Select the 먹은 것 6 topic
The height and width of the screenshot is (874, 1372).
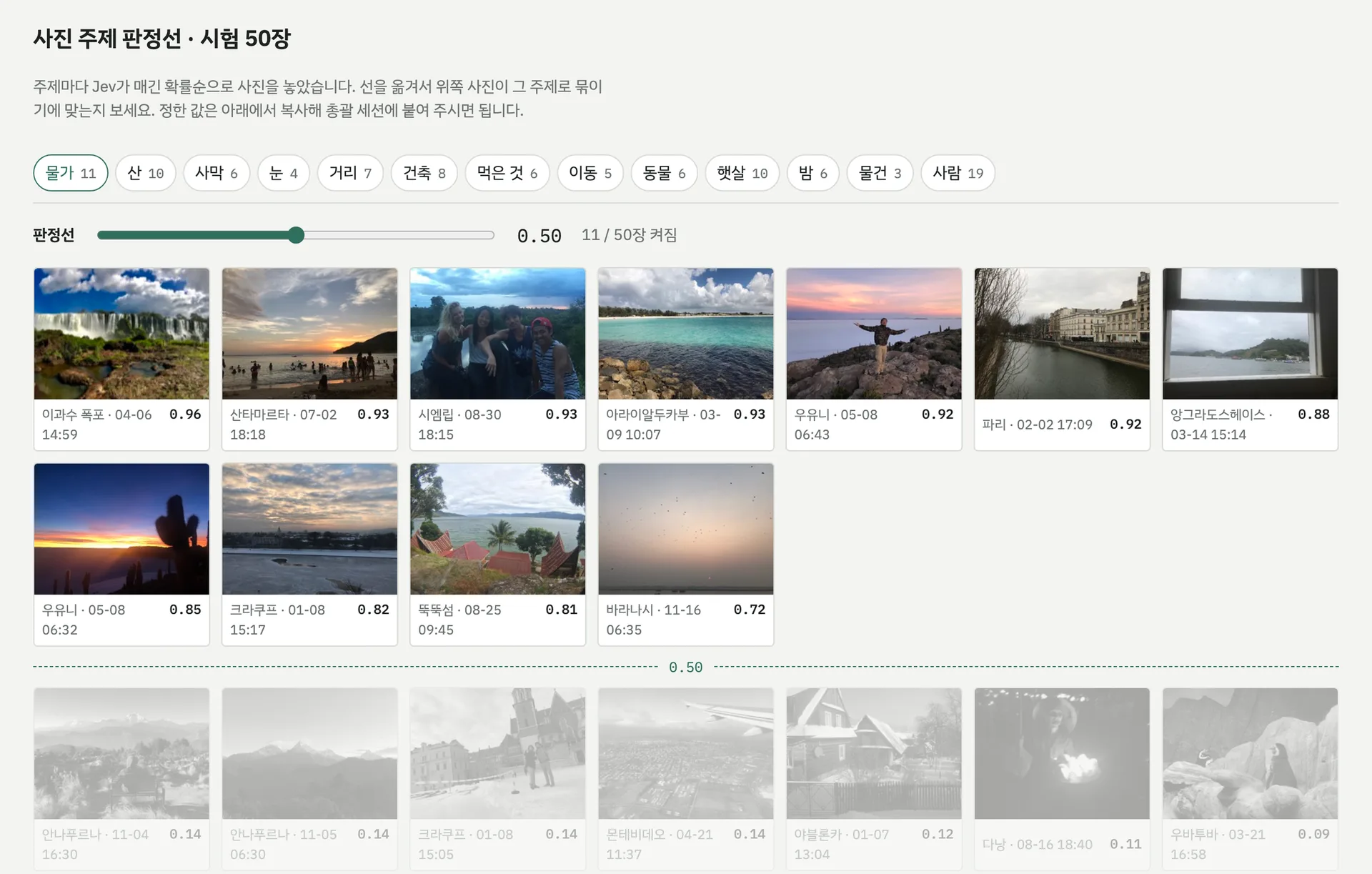[507, 173]
